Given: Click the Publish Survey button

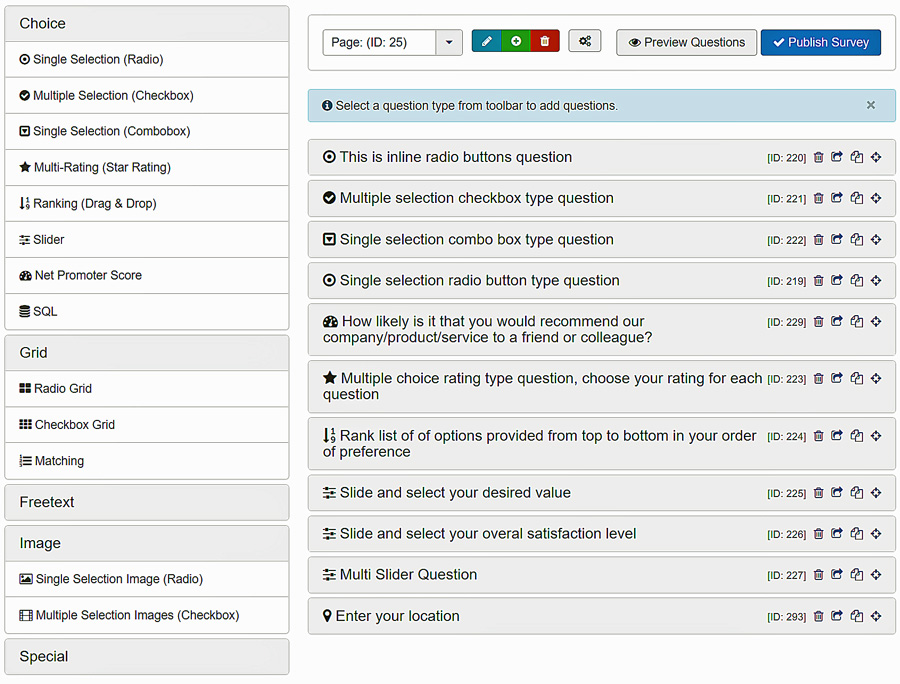Looking at the screenshot, I should [821, 42].
